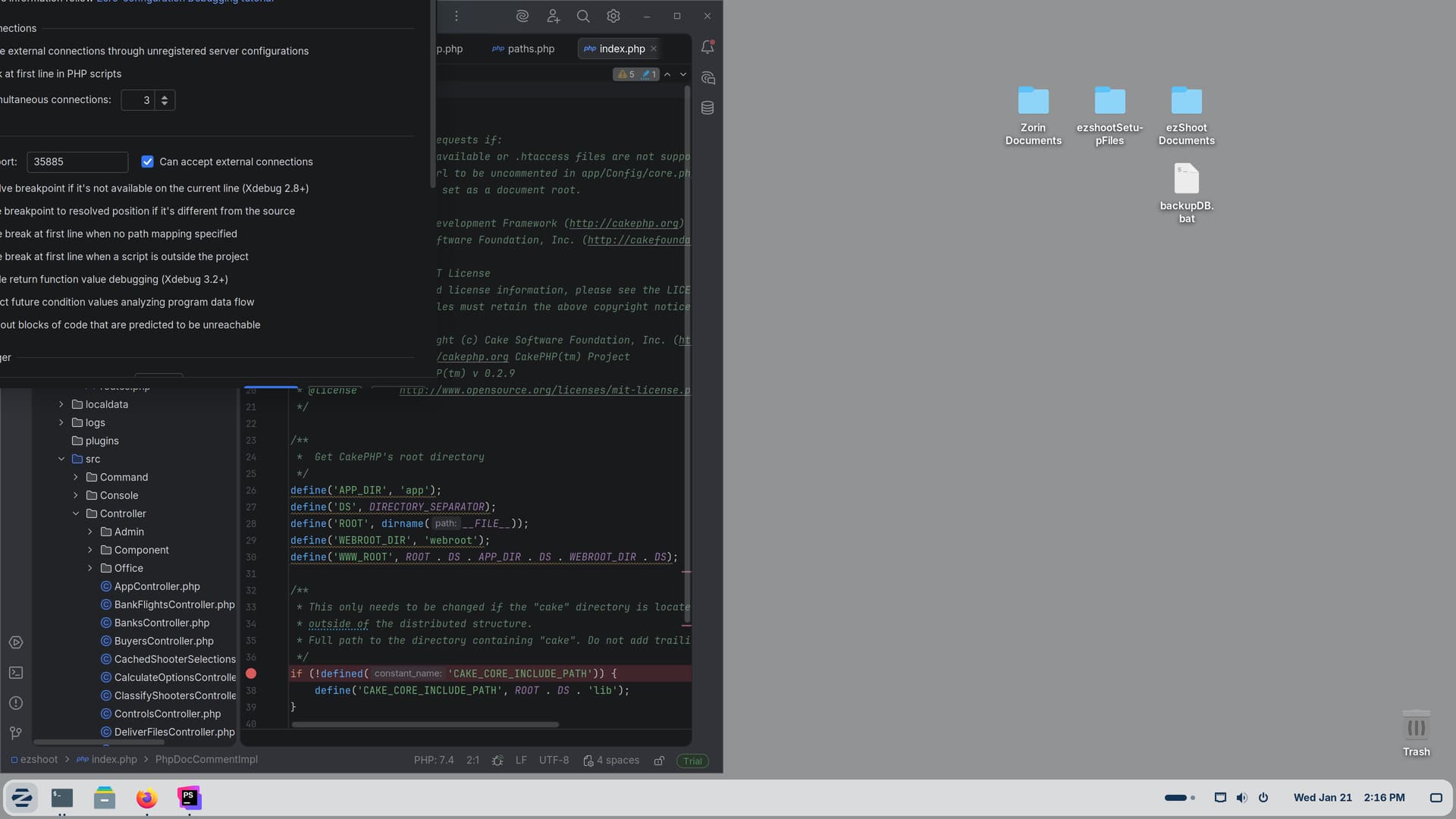The image size is (1456, 819).
Task: Open the cakephp.org link in comment
Action: [x=623, y=224]
